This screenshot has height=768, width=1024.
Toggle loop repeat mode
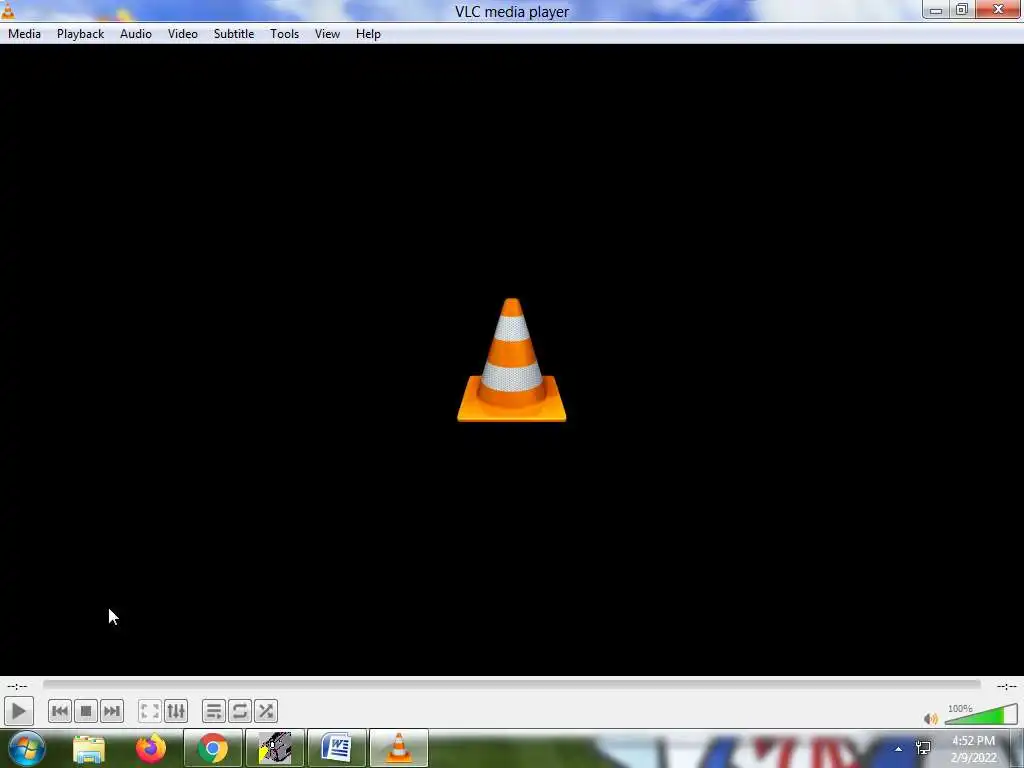[x=240, y=711]
